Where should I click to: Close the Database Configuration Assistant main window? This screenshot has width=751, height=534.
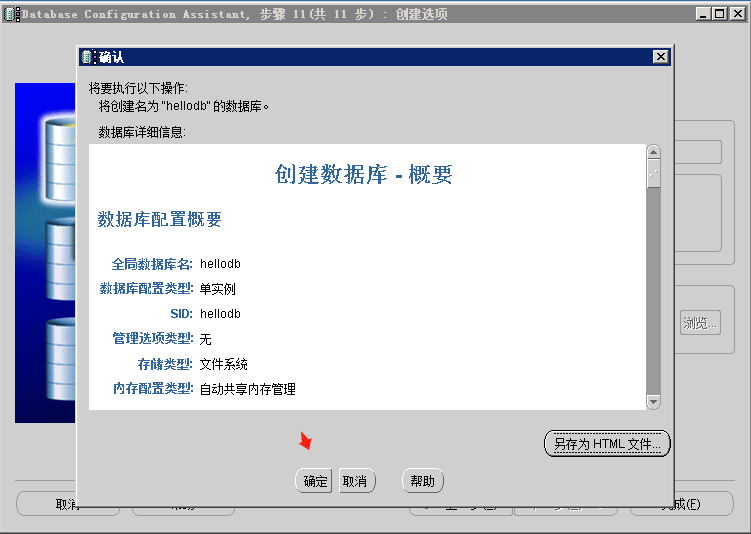[x=738, y=14]
